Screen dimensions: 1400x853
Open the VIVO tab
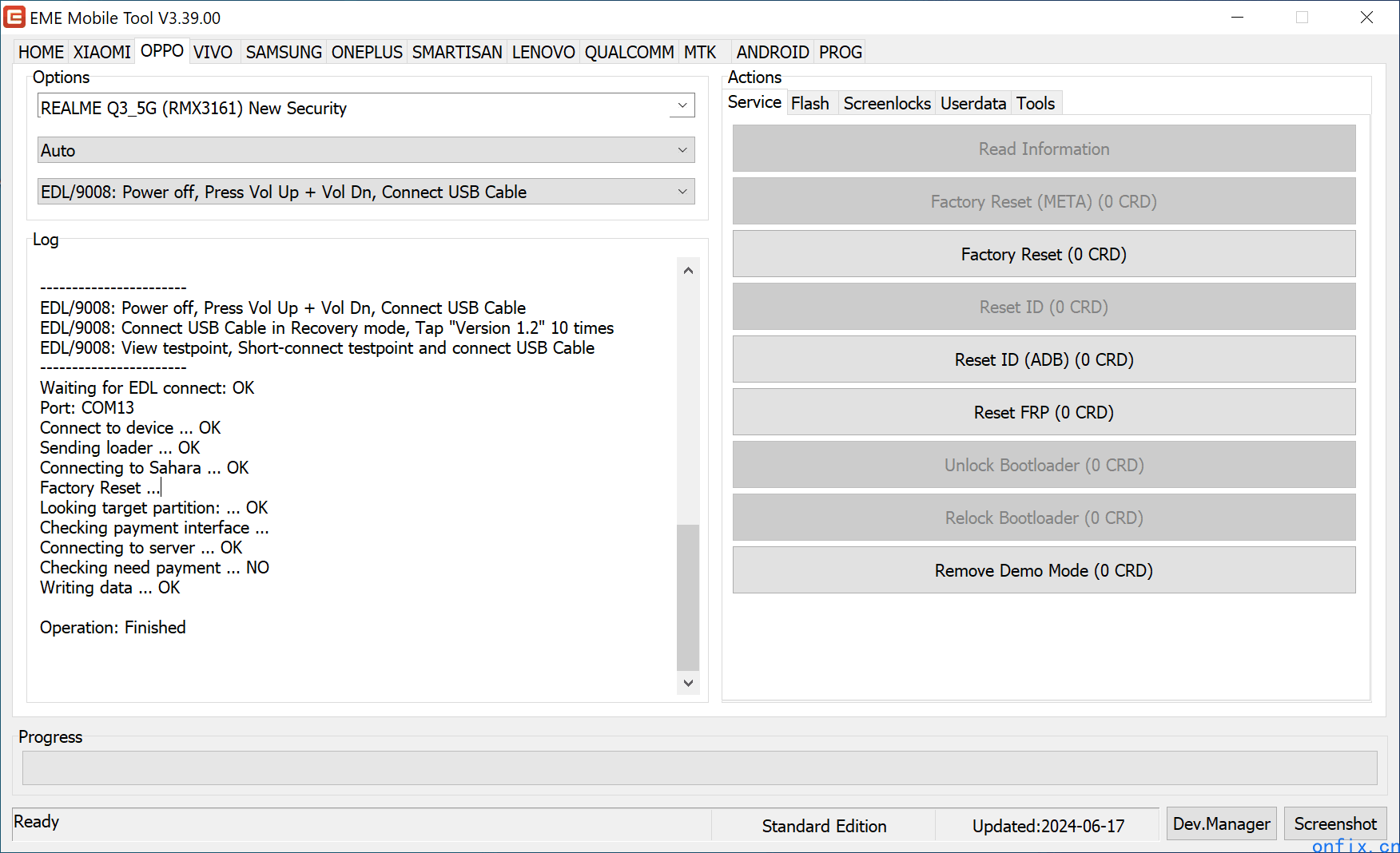(213, 53)
